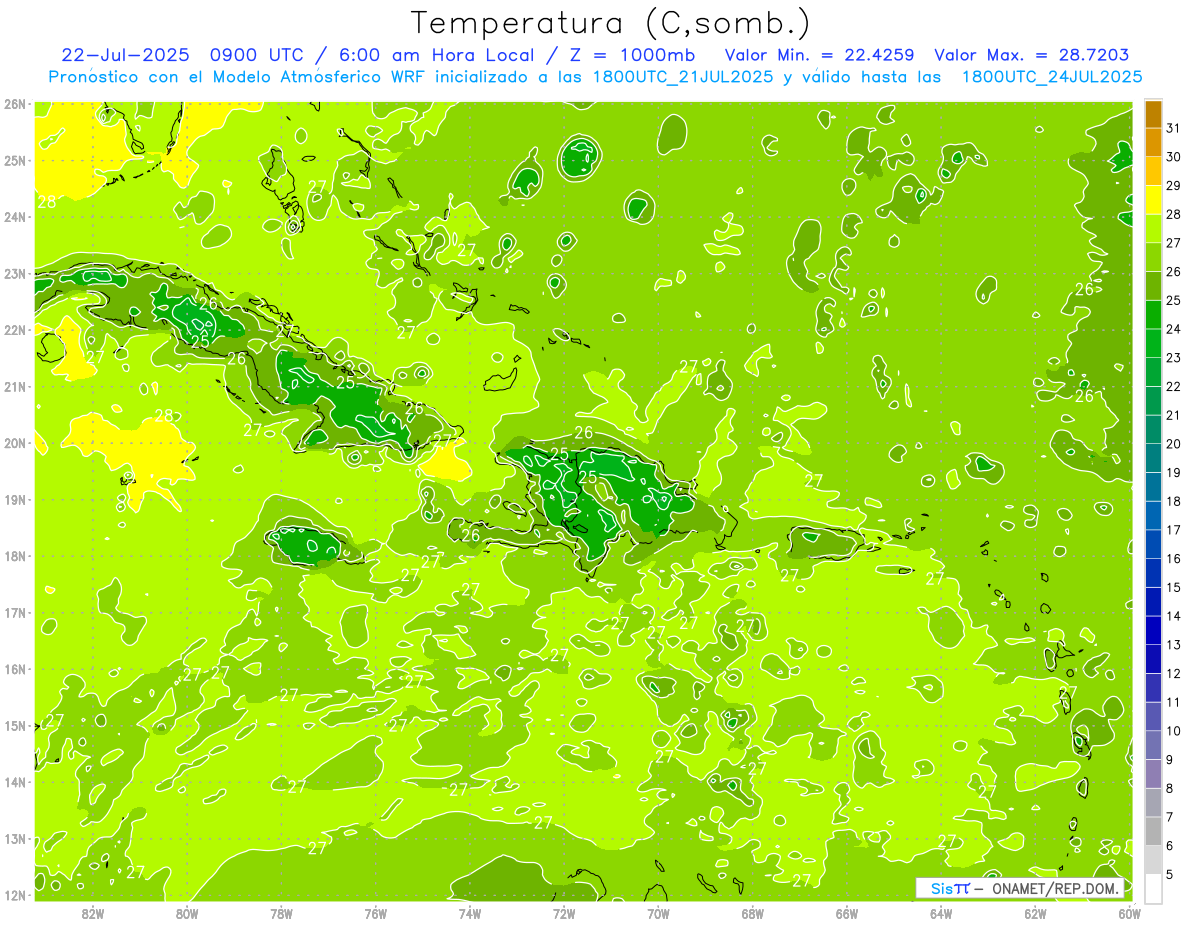1200x927 pixels.
Task: Click the Valor Min. = 22.4259 value
Action: click(x=819, y=55)
